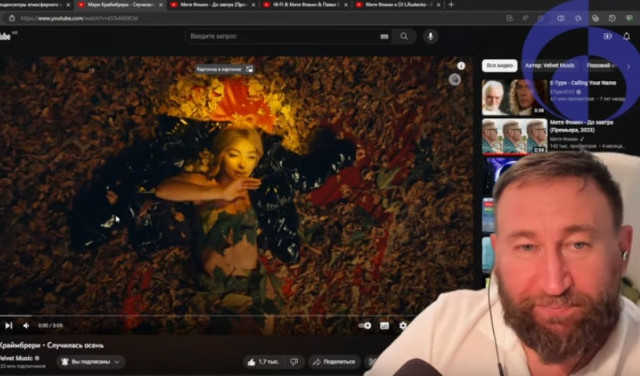The image size is (640, 376).
Task: Open YouTube notifications bell
Action: coord(627,36)
